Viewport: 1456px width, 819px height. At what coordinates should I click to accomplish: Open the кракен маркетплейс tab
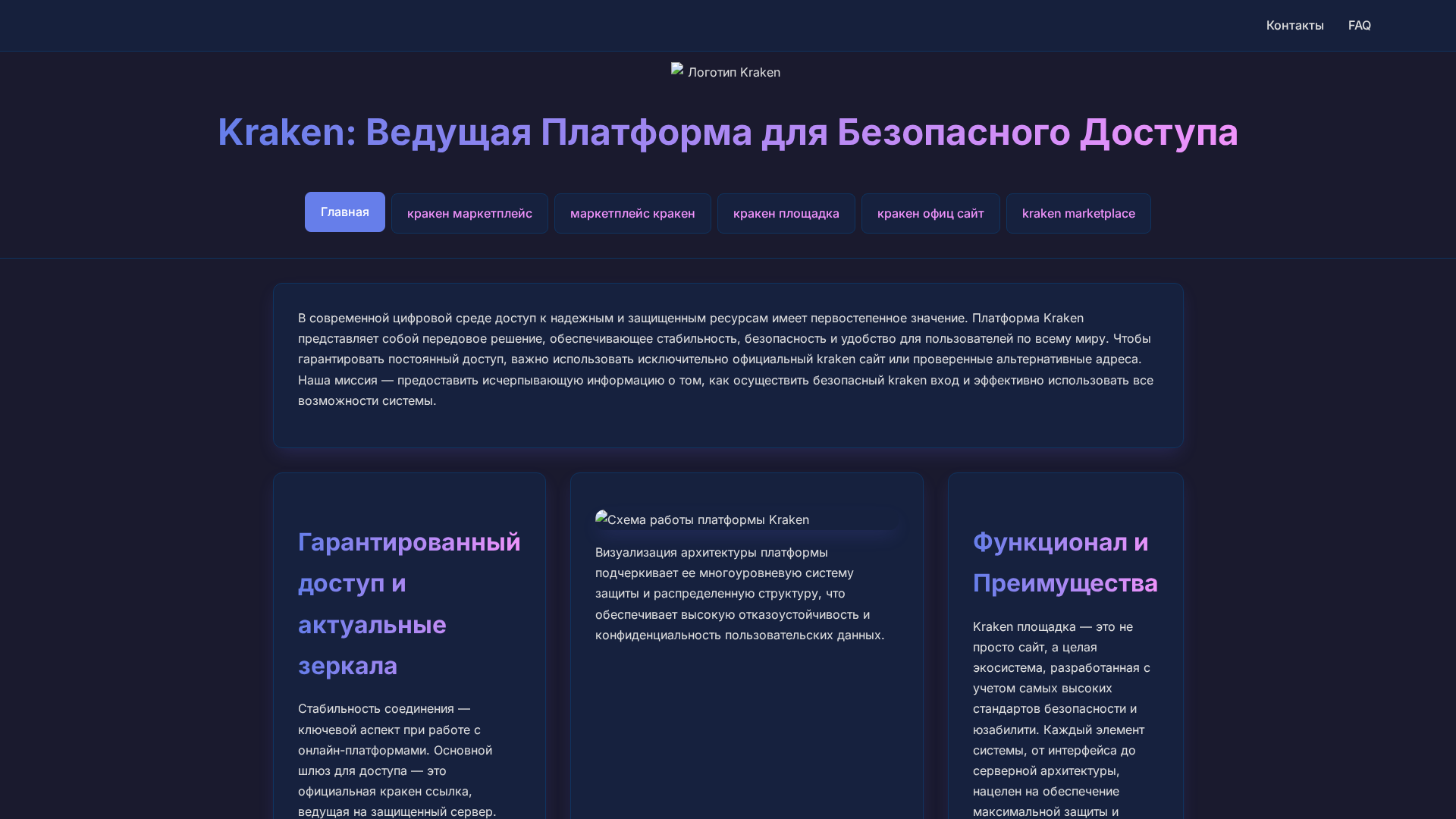(469, 213)
